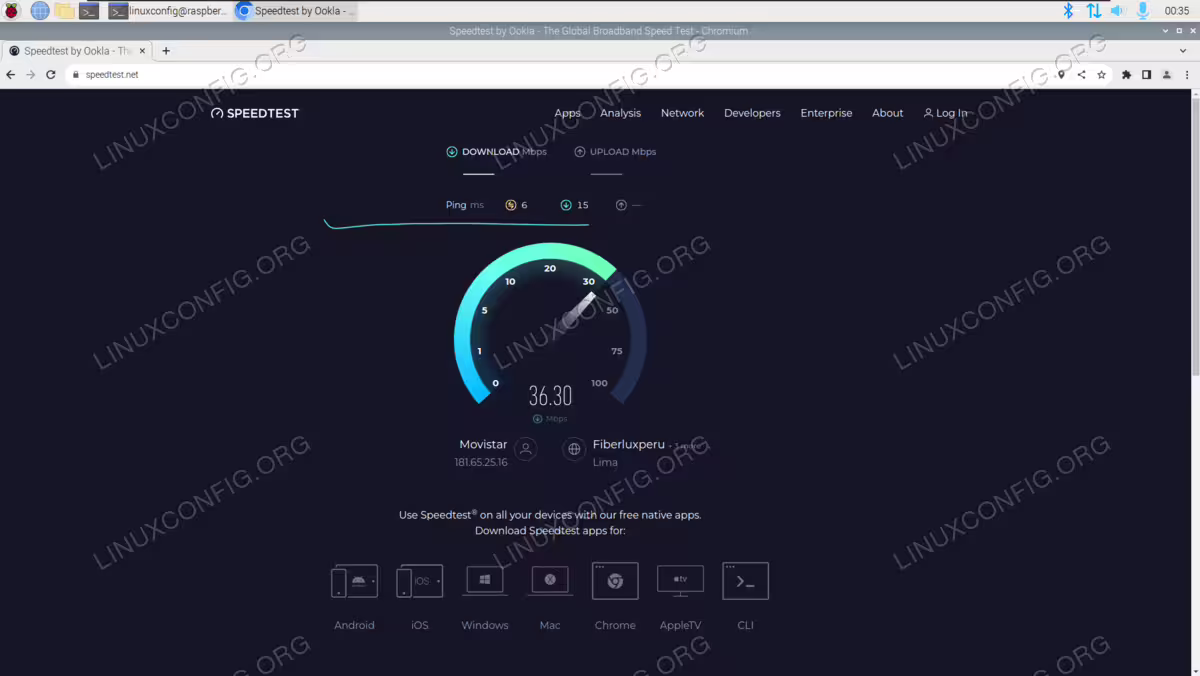Screen dimensions: 1200x676
Task: Open the Chromium three-dot menu
Action: (1187, 75)
